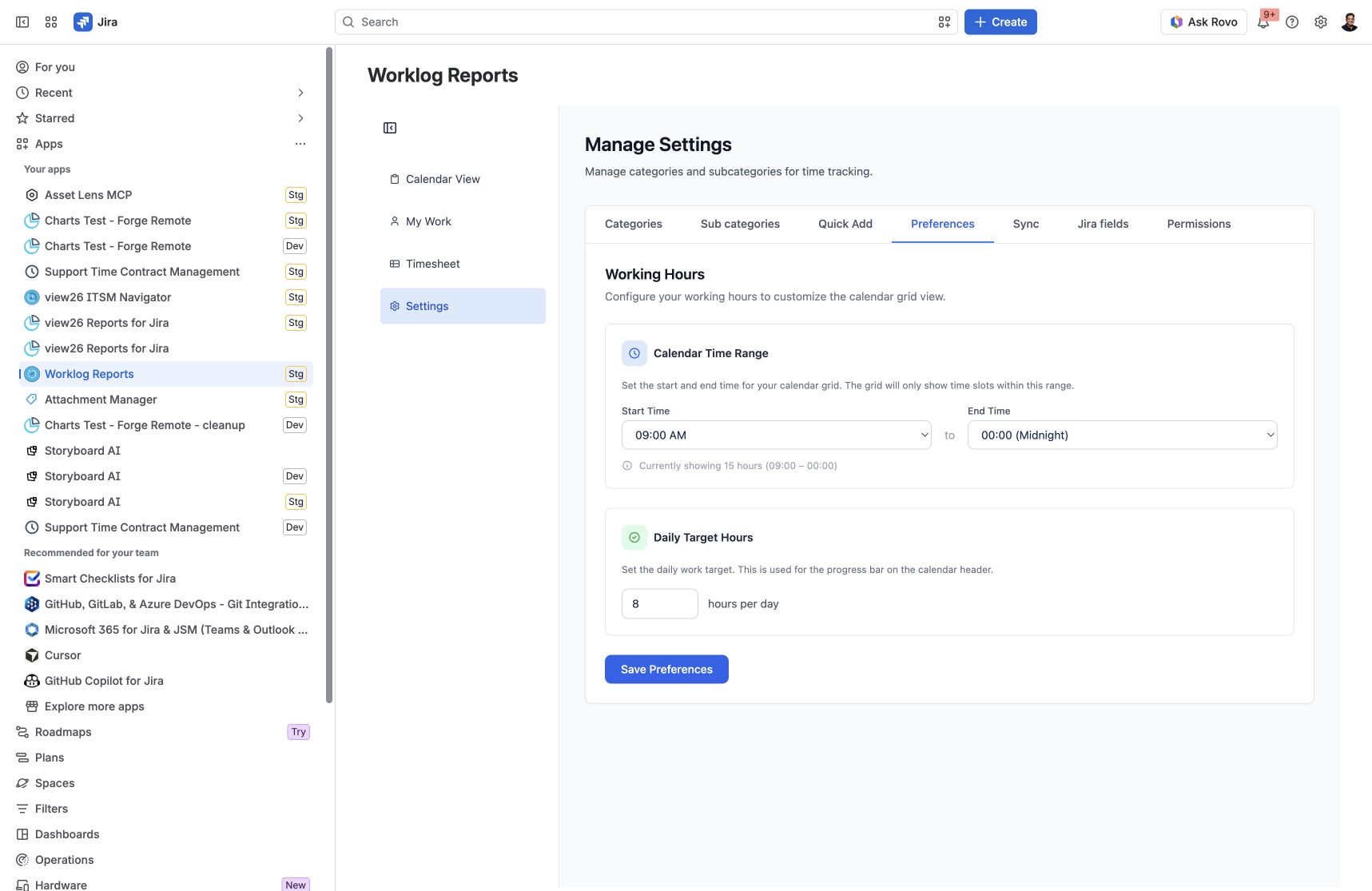Click the Save Preferences button
The height and width of the screenshot is (891, 1372).
coord(666,670)
